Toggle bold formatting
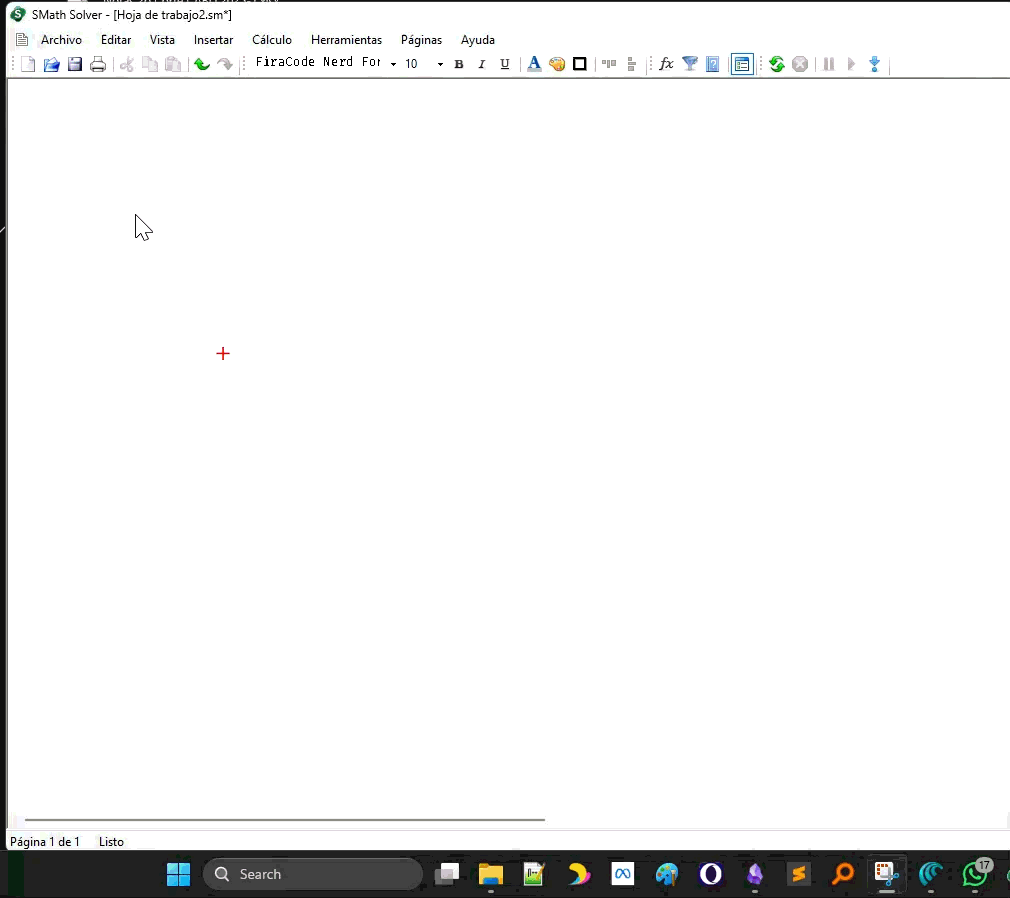1010x898 pixels. (x=459, y=64)
